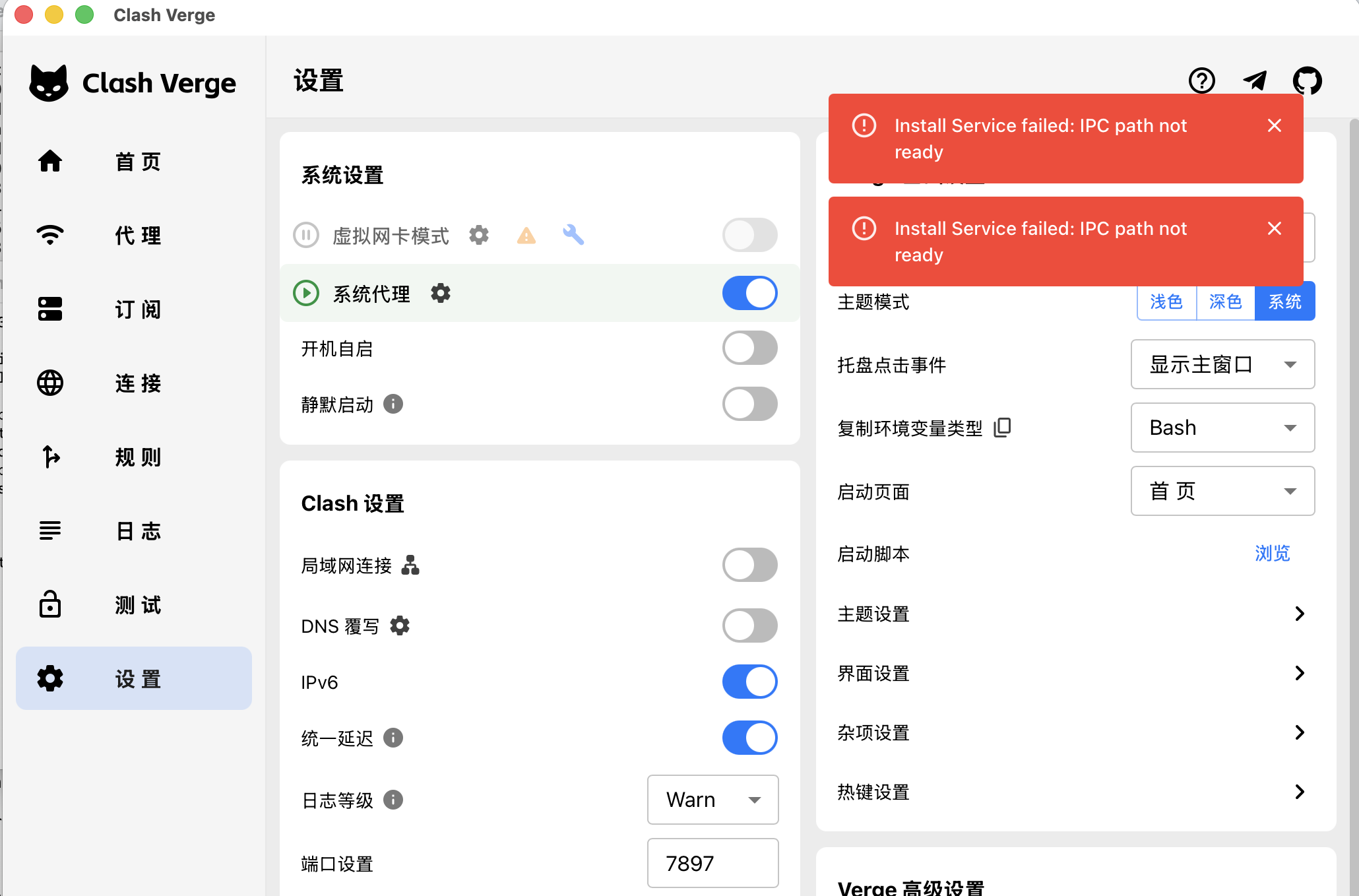Select 设置 settings in sidebar

[x=134, y=678]
